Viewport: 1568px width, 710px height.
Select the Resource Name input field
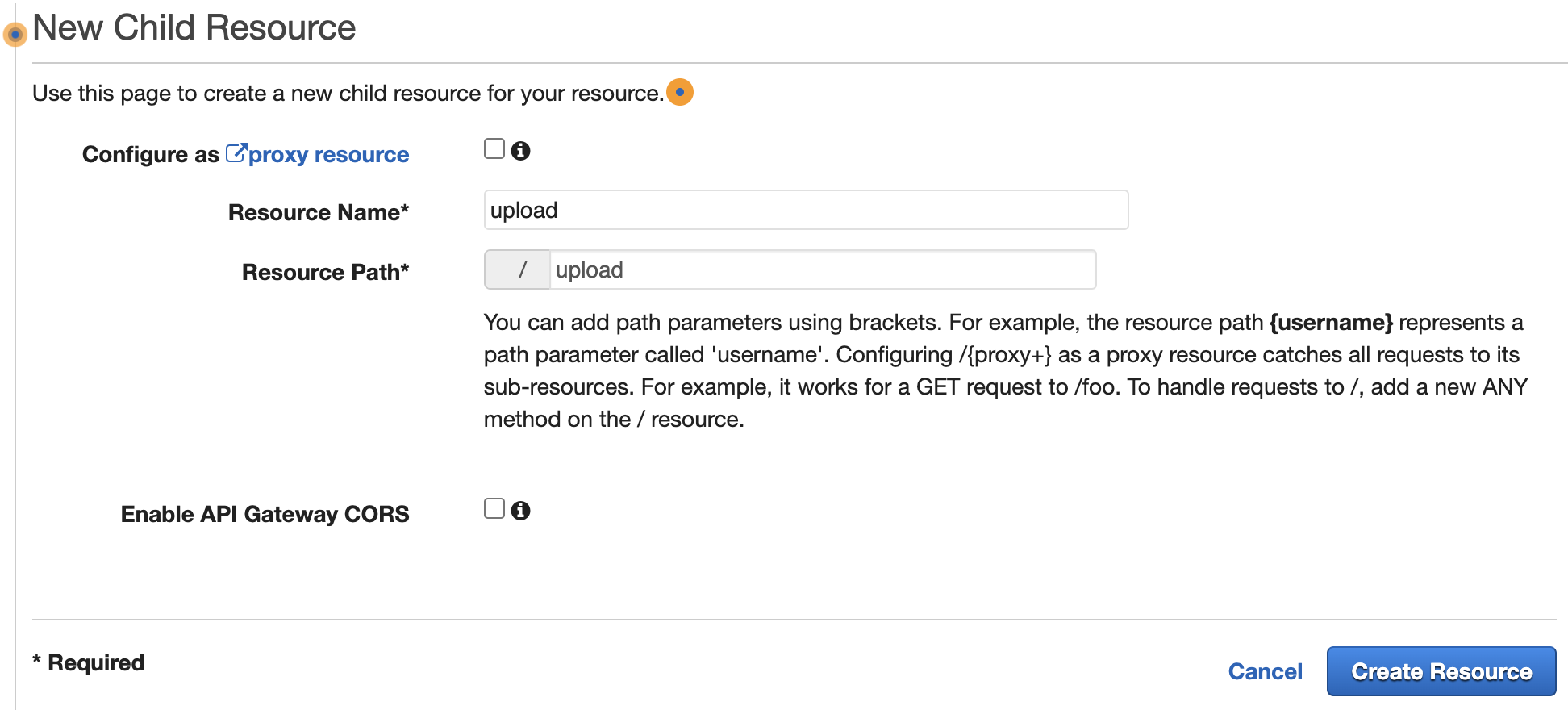pyautogui.click(x=807, y=210)
